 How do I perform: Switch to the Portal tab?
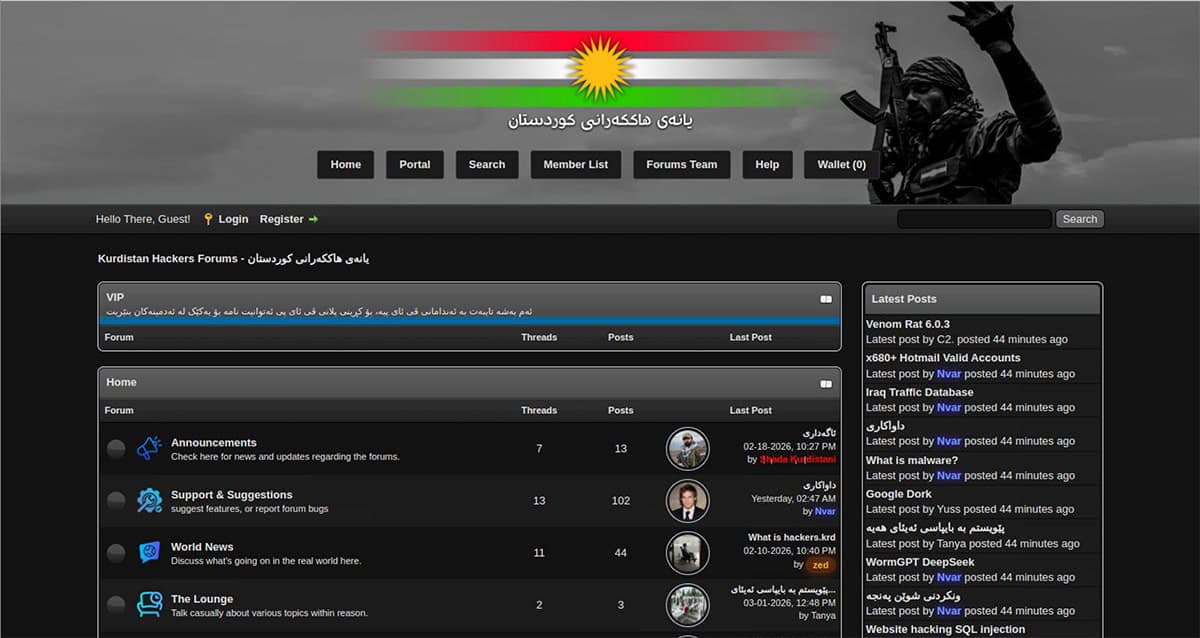pyautogui.click(x=414, y=164)
